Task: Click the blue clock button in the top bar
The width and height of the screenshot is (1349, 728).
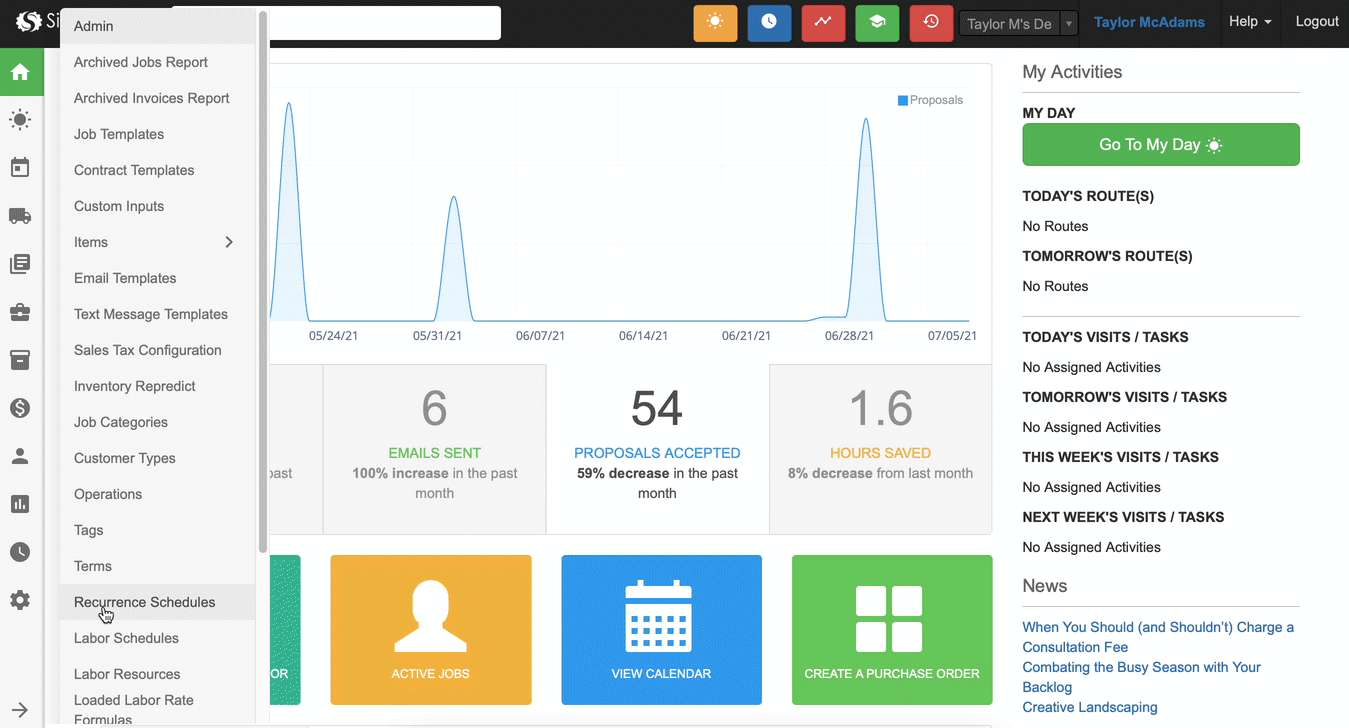Action: 769,23
